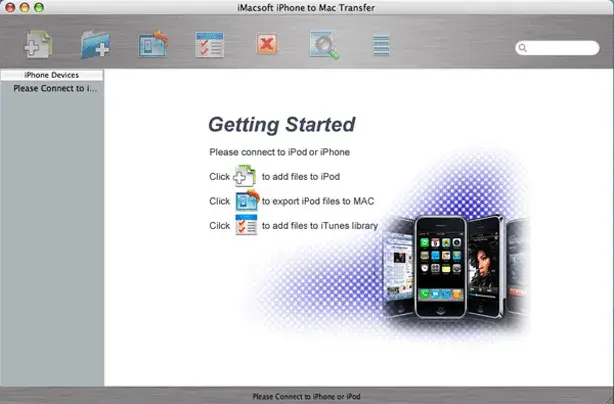Click the export to MAC icon in Getting Started
This screenshot has width=614, height=404.
[247, 200]
